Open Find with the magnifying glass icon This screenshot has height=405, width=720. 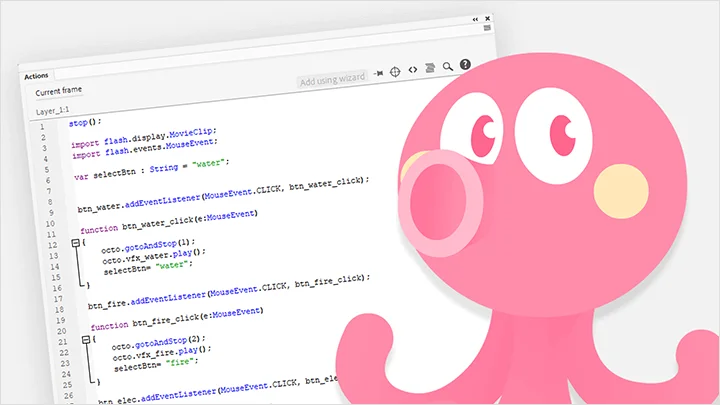[448, 67]
